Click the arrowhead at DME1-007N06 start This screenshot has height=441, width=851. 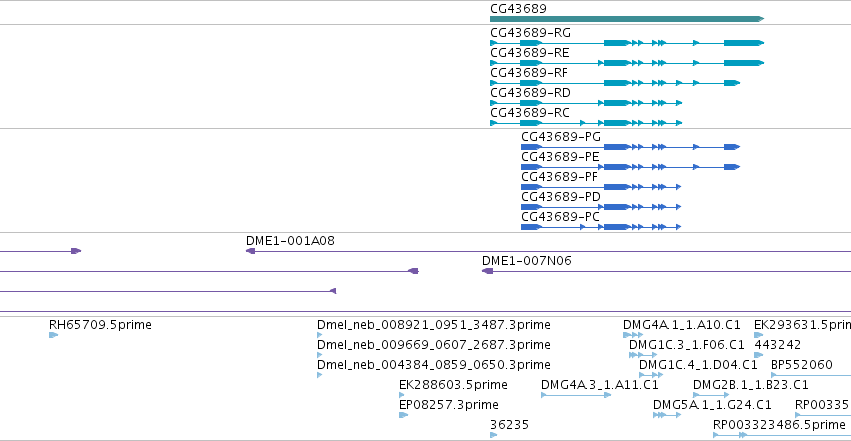click(x=487, y=271)
